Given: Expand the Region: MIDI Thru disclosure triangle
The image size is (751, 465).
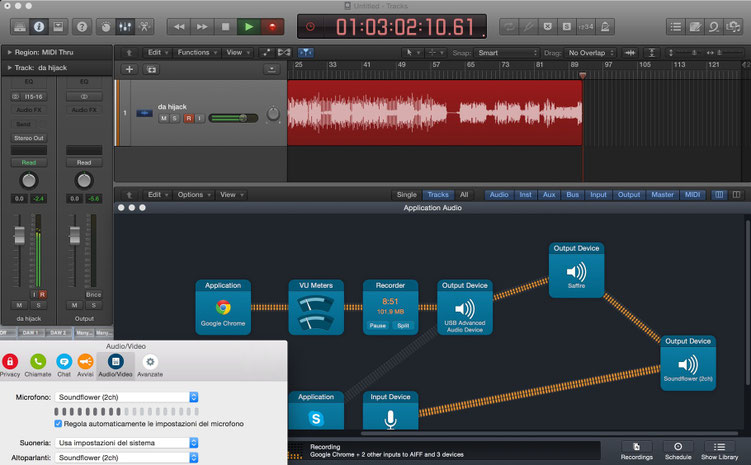Looking at the screenshot, I should tap(9, 52).
